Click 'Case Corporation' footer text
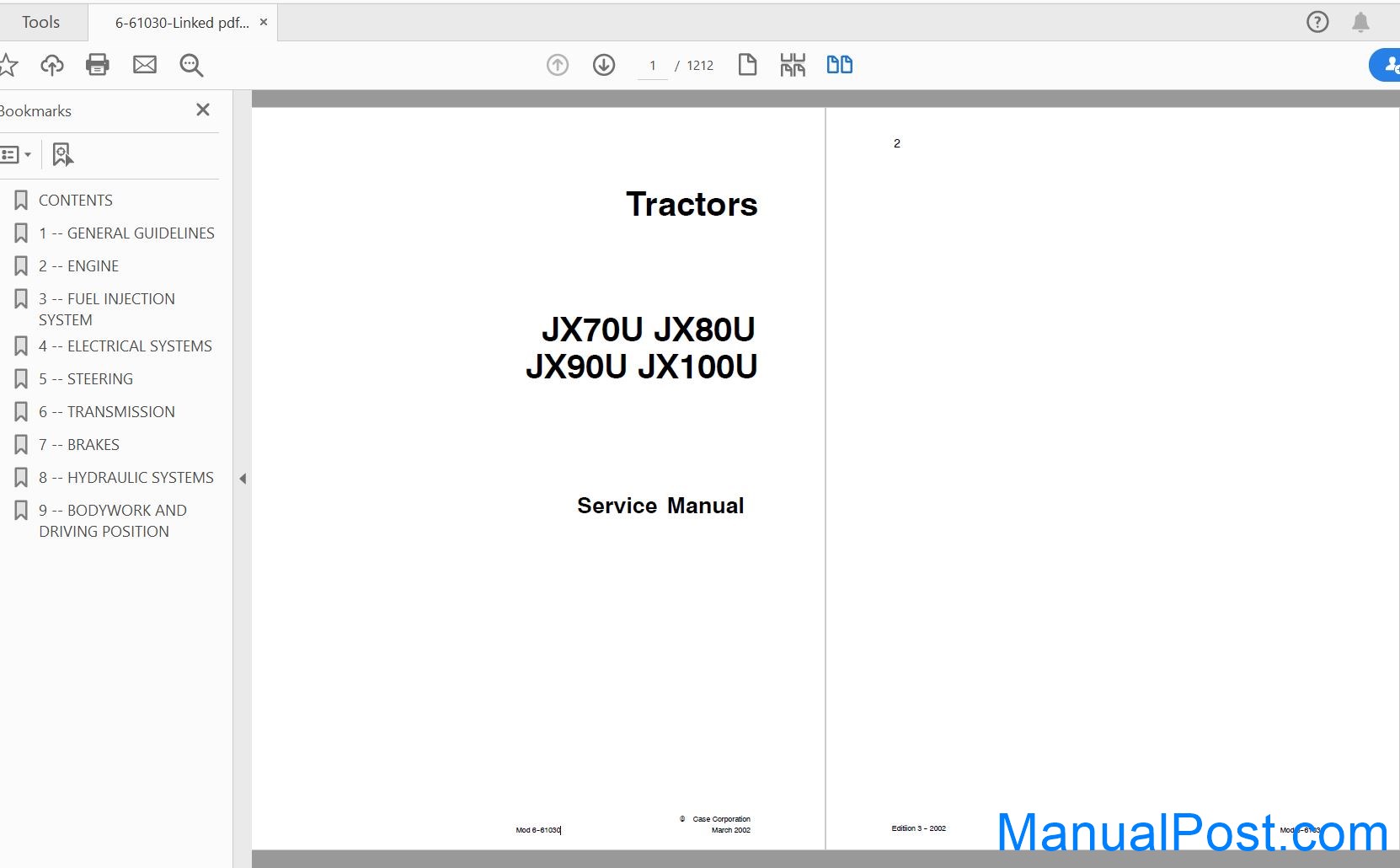The width and height of the screenshot is (1400, 868). tap(721, 819)
